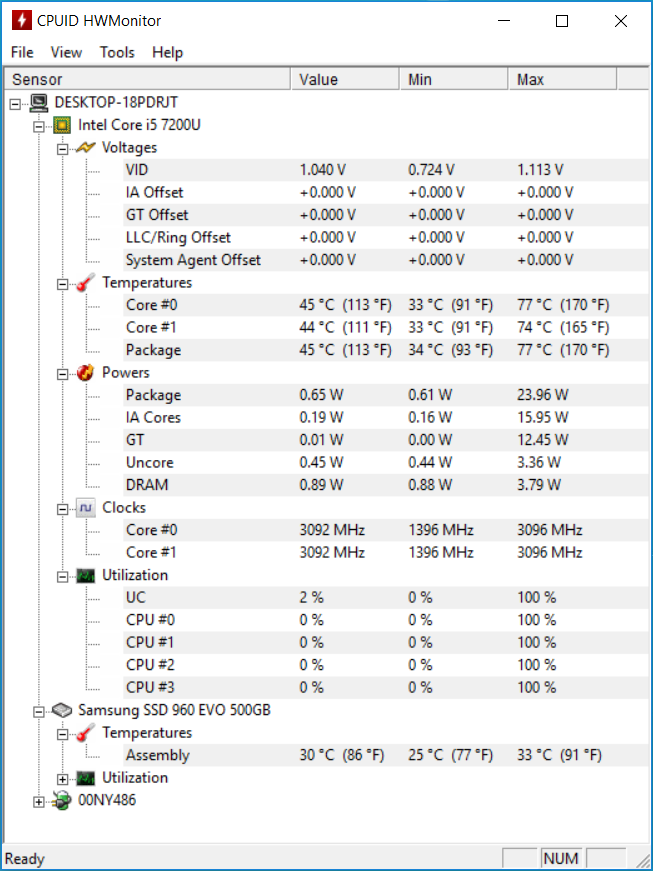Click the Powers flame icon
This screenshot has width=653, height=871.
pos(86,373)
